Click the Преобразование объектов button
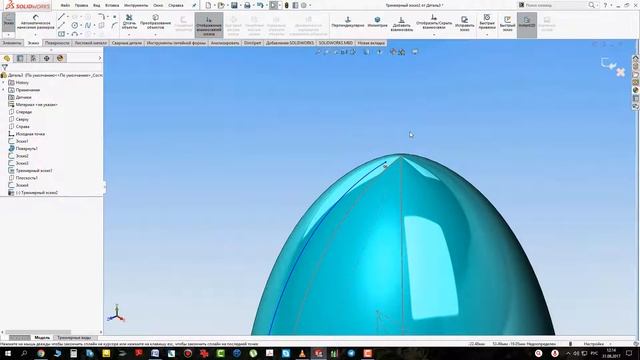The image size is (640, 360). pyautogui.click(x=156, y=22)
